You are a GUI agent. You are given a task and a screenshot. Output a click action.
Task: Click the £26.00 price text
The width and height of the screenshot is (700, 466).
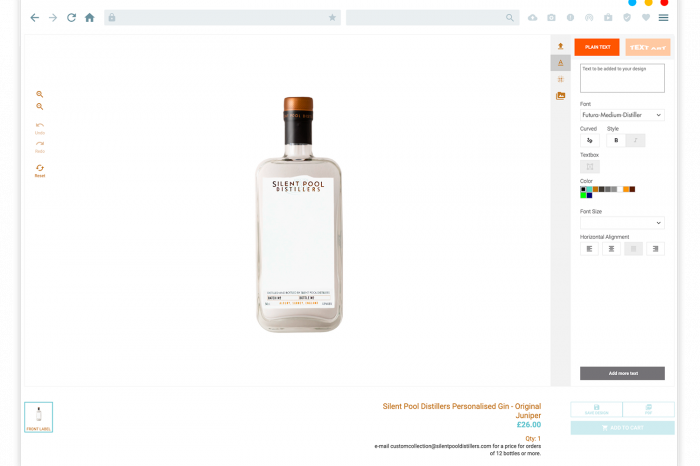(529, 424)
